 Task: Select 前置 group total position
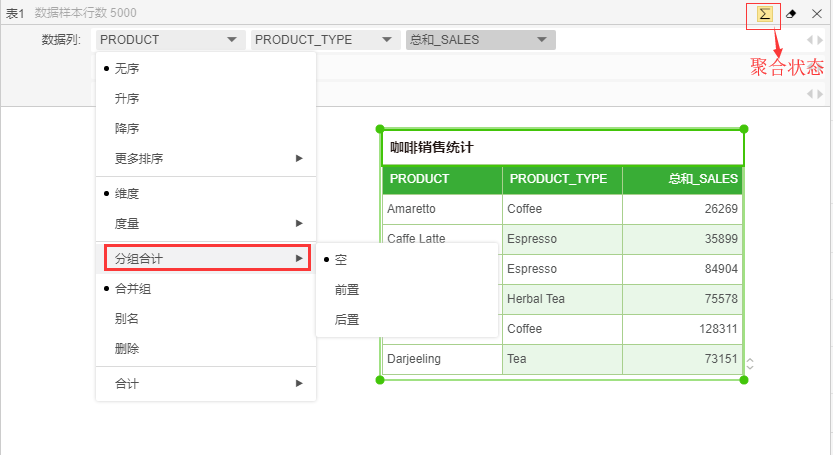coord(347,289)
